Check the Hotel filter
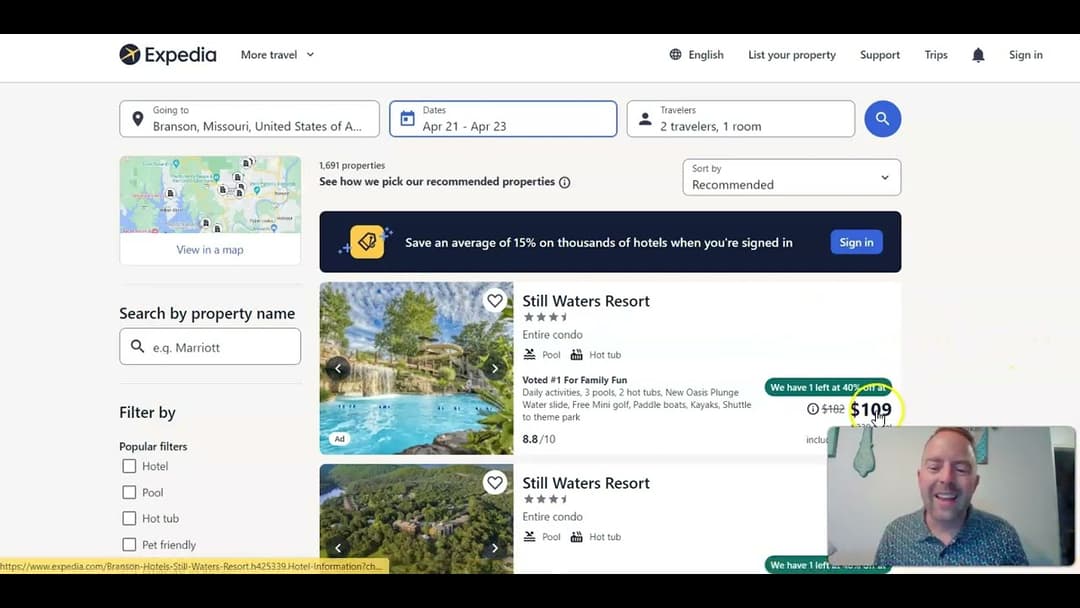The height and width of the screenshot is (608, 1080). pyautogui.click(x=129, y=466)
